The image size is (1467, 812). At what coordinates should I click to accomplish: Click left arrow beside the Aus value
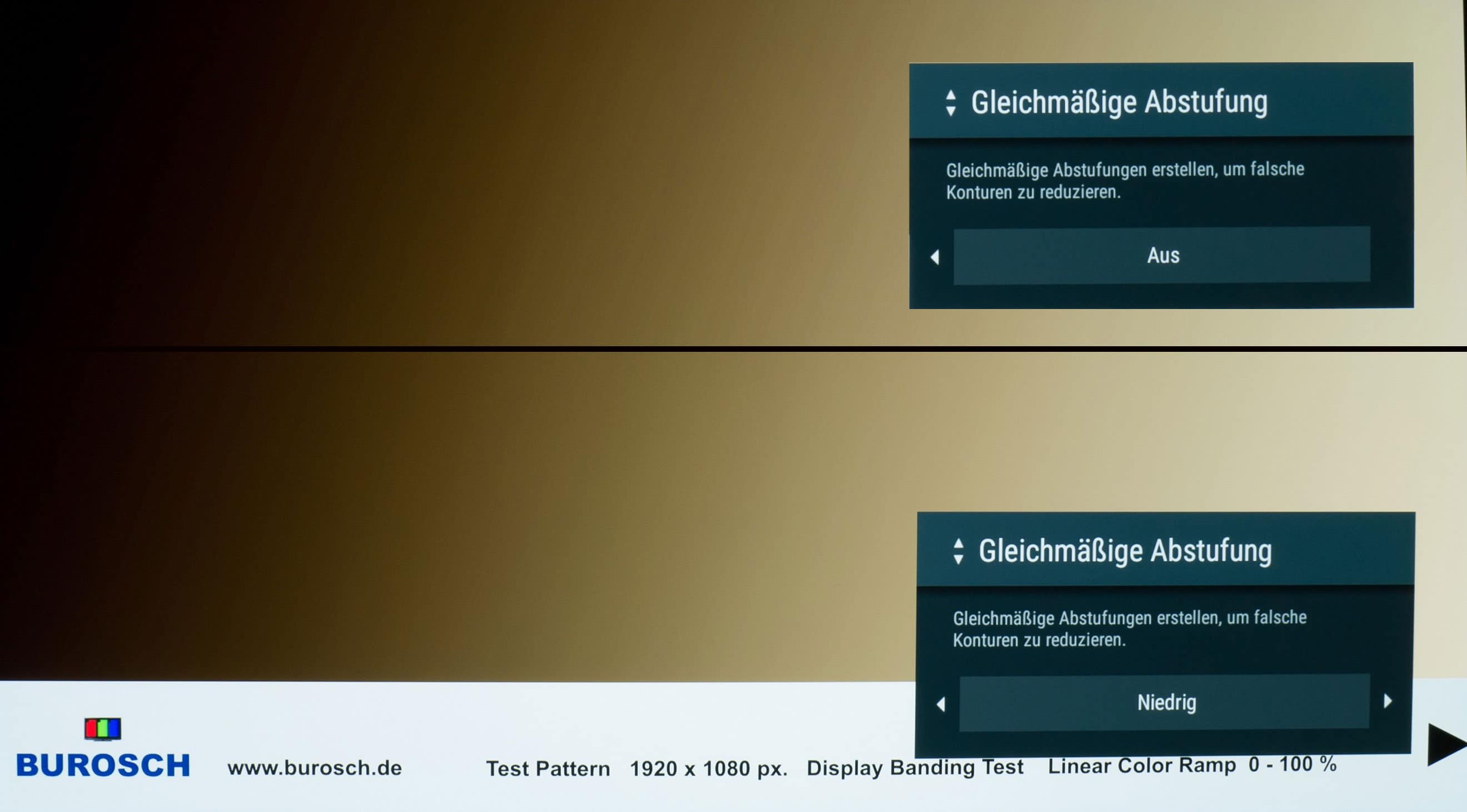(934, 257)
